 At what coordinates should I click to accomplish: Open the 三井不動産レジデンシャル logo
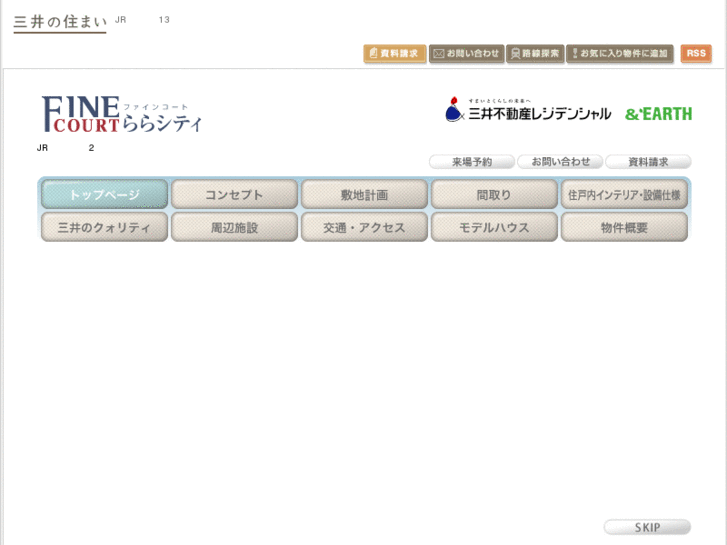[528, 110]
